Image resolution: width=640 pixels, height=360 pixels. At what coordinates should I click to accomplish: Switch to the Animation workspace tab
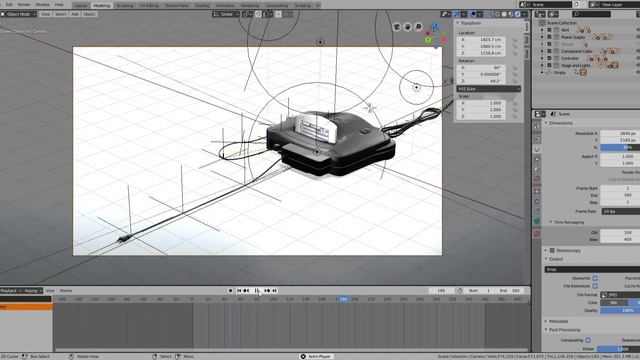tap(225, 6)
